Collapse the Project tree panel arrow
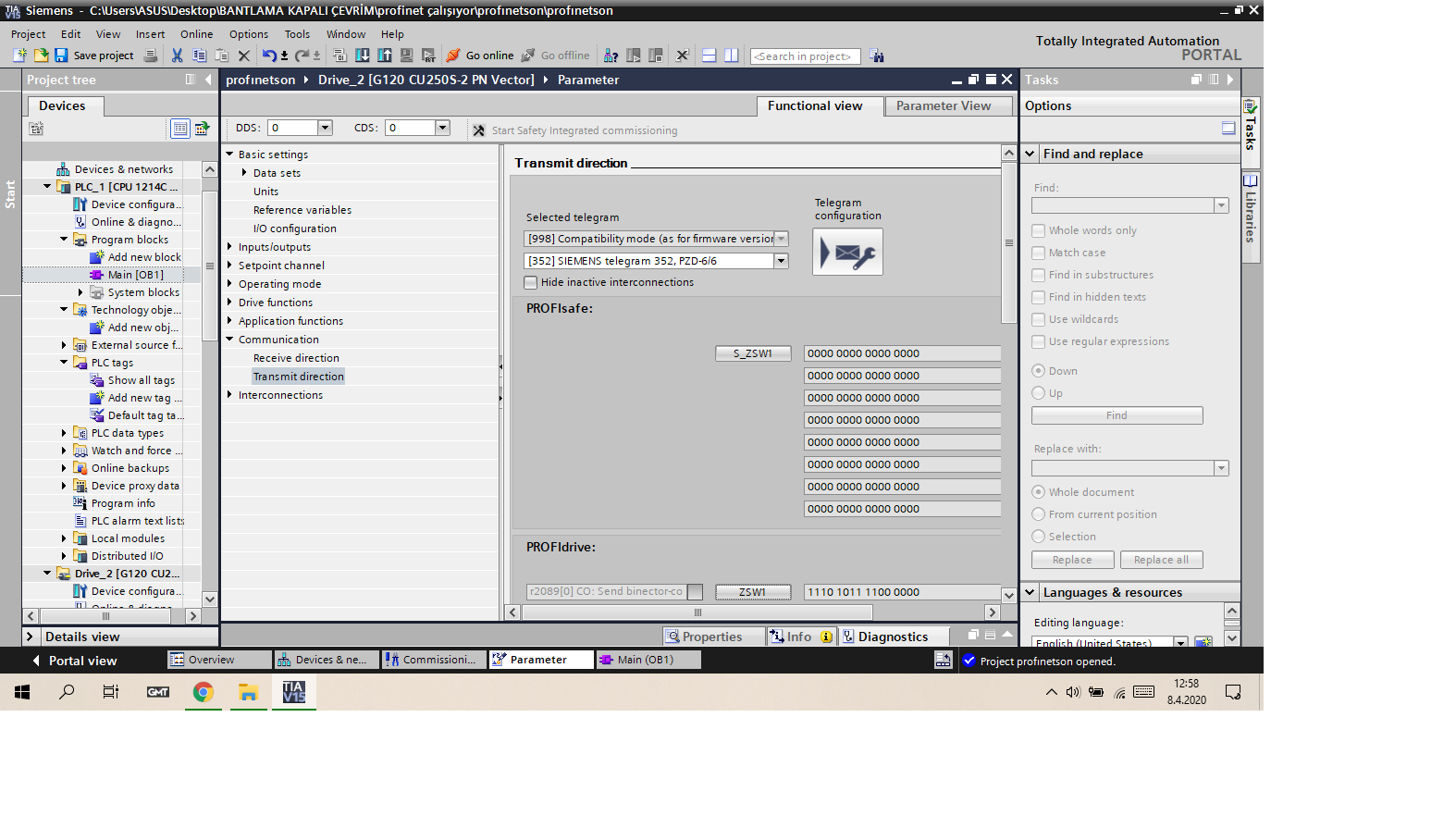This screenshot has height=816, width=1456. [208, 80]
